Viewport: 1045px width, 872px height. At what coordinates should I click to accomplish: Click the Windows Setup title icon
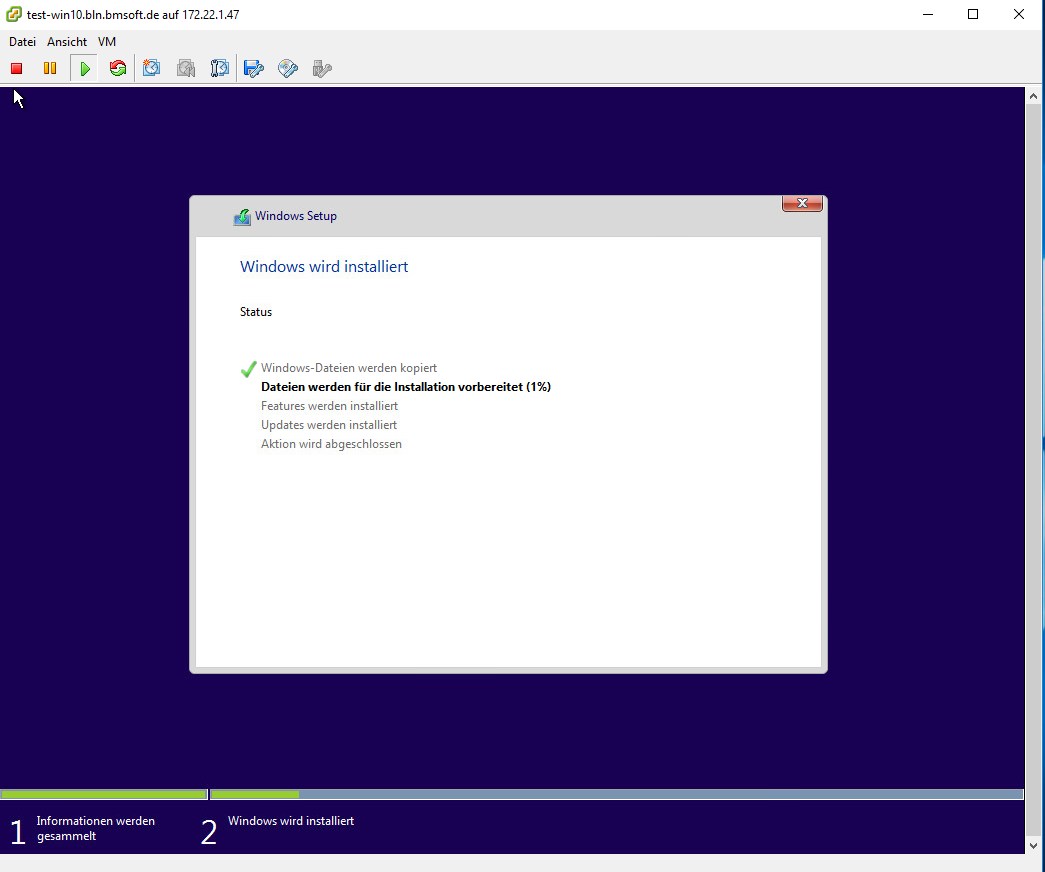(x=242, y=217)
